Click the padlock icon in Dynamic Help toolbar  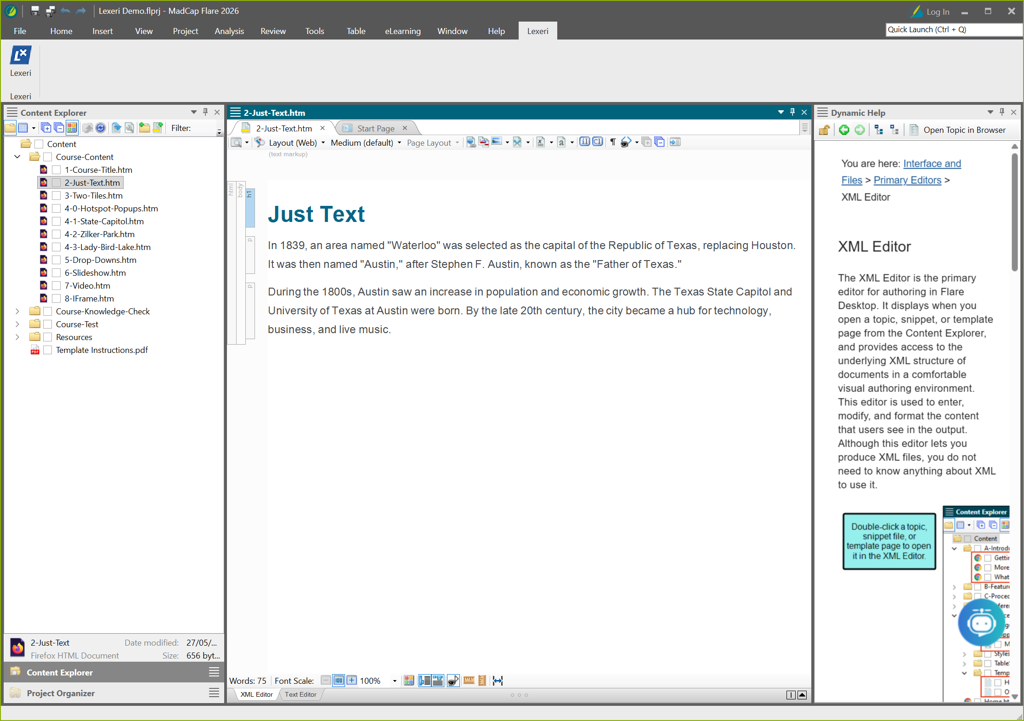coord(824,130)
